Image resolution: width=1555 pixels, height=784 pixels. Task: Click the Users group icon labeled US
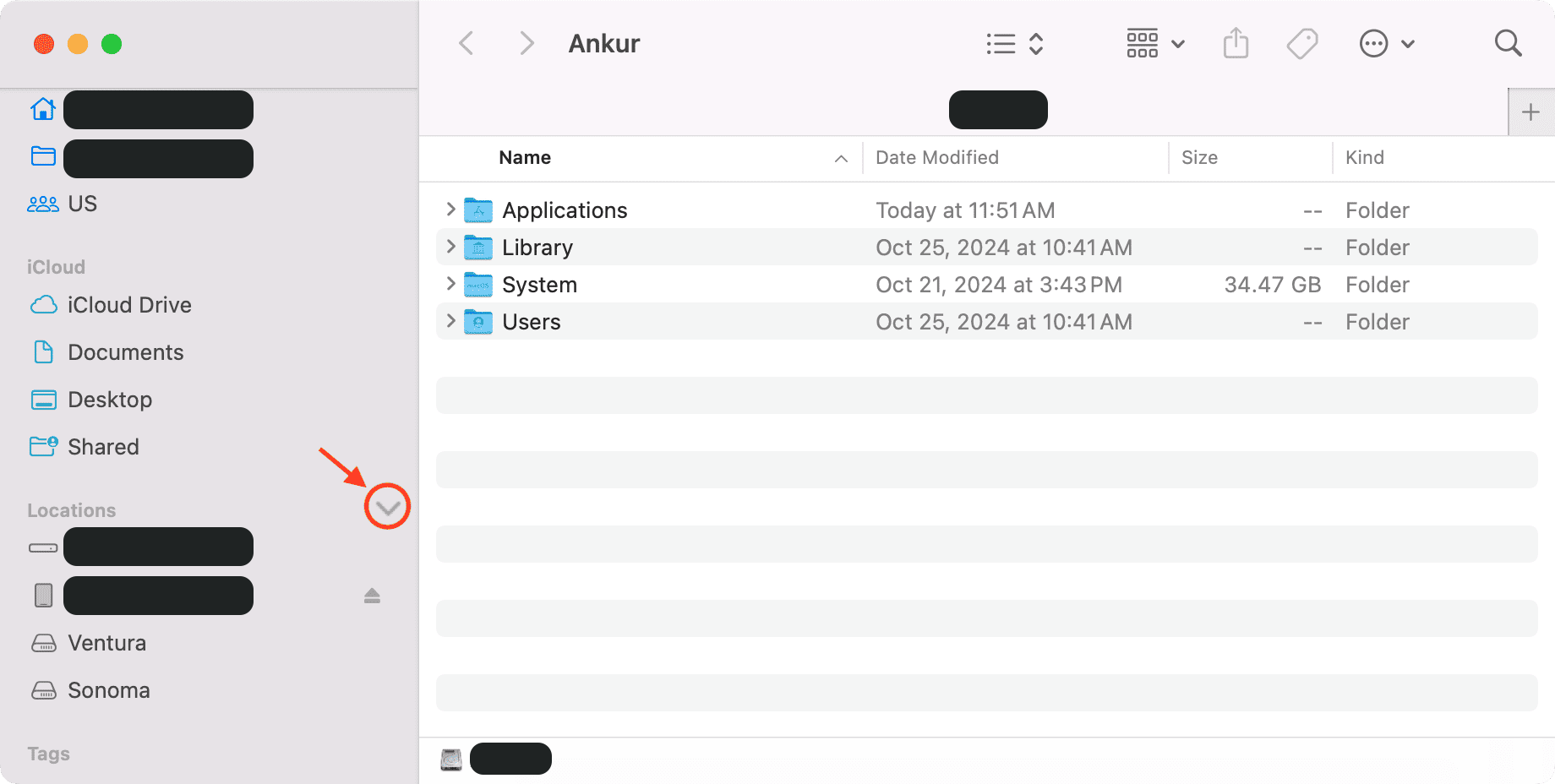tap(42, 203)
